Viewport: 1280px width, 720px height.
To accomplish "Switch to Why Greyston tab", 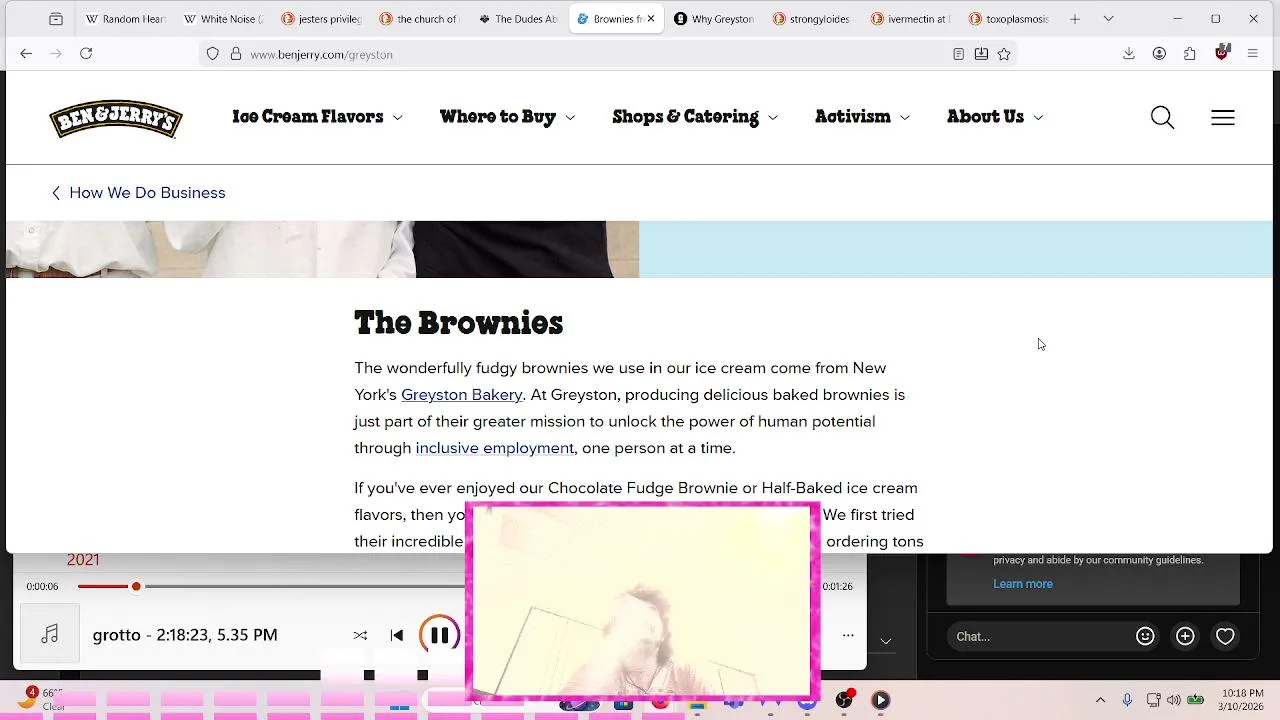I will pyautogui.click(x=714, y=19).
